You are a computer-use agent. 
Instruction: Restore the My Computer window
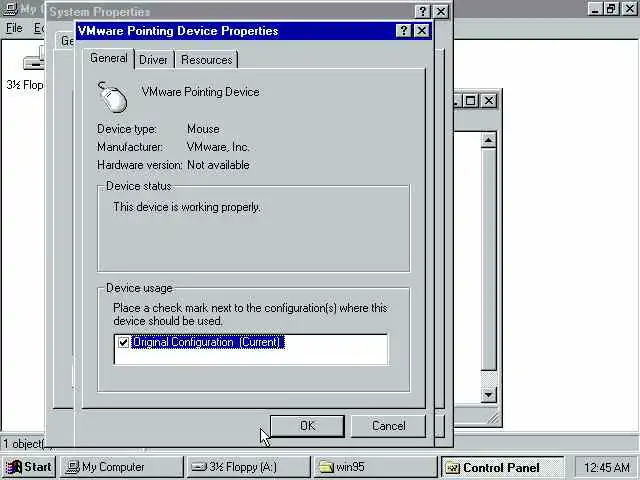pos(611,9)
